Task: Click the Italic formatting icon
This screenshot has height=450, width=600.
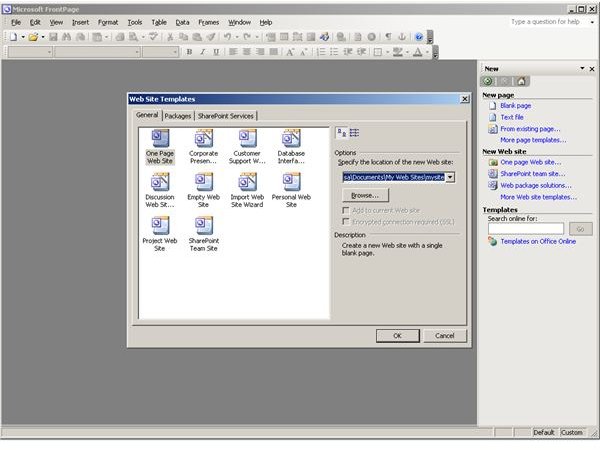Action: [202, 52]
